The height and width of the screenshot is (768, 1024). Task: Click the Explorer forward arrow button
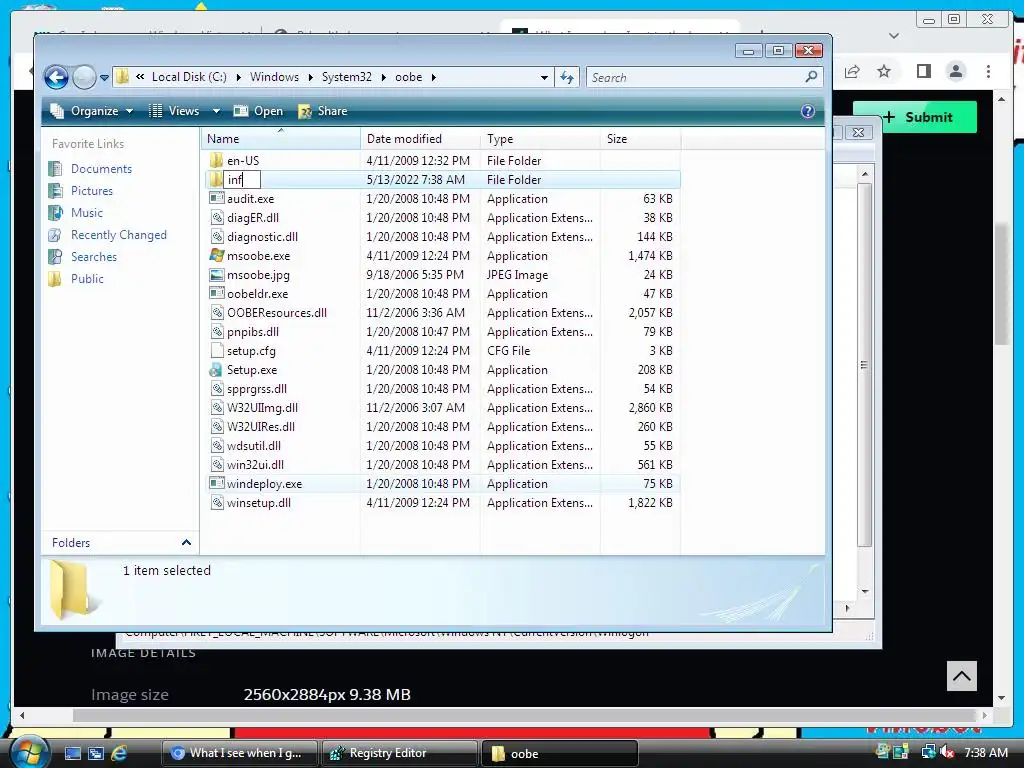pyautogui.click(x=84, y=78)
